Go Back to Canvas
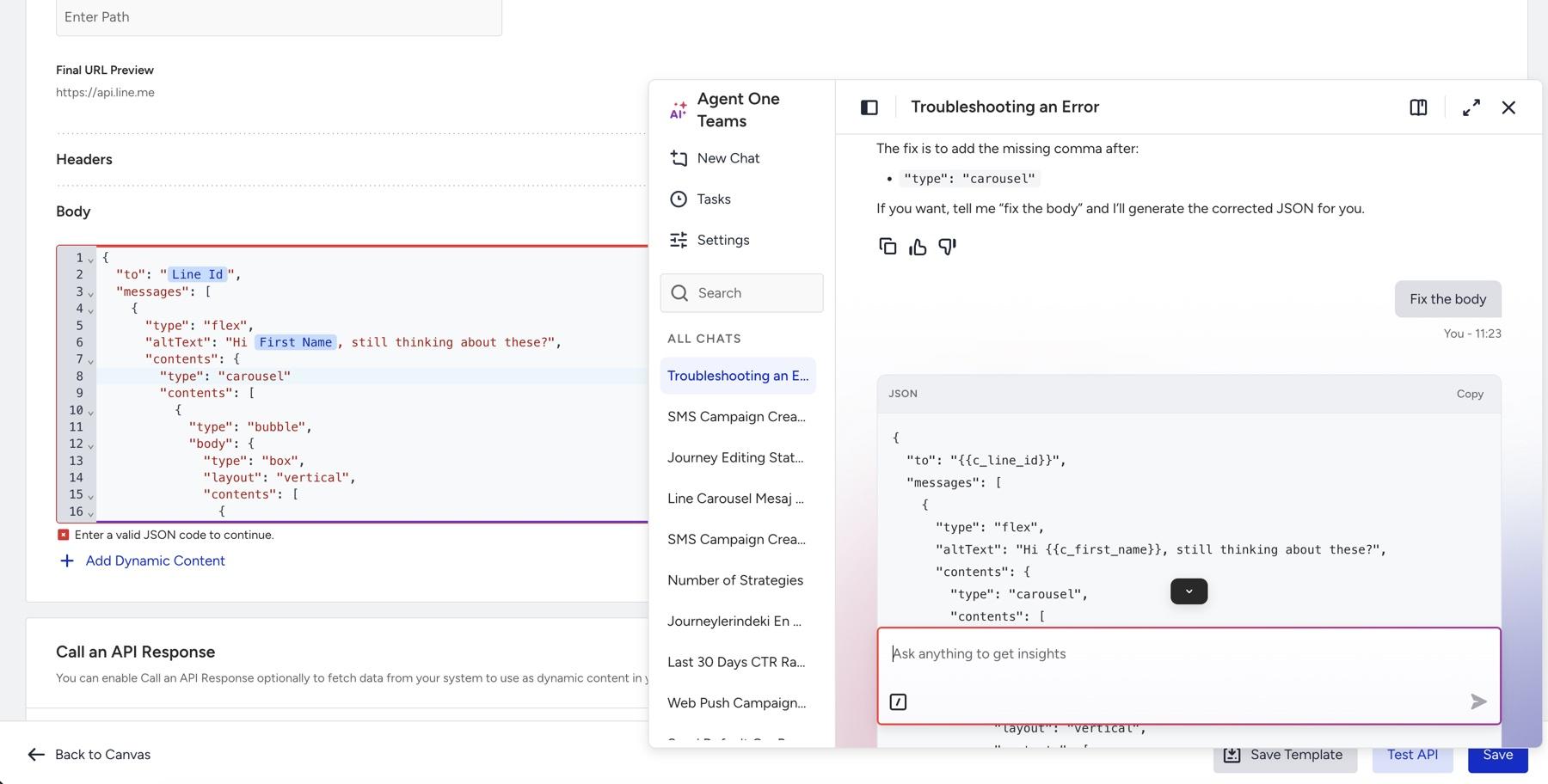1548x784 pixels. pyautogui.click(x=89, y=755)
